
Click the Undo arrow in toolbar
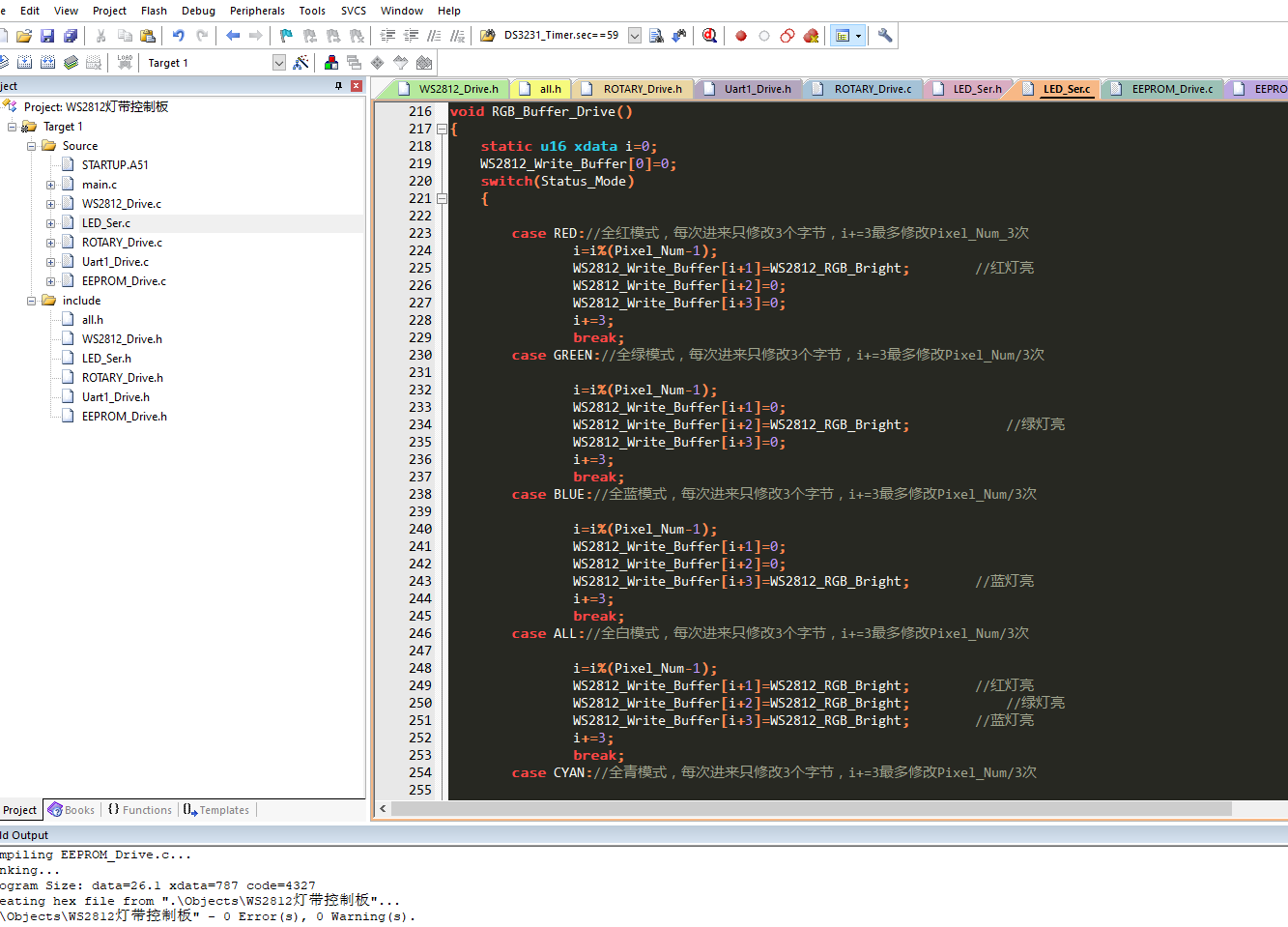tap(178, 36)
